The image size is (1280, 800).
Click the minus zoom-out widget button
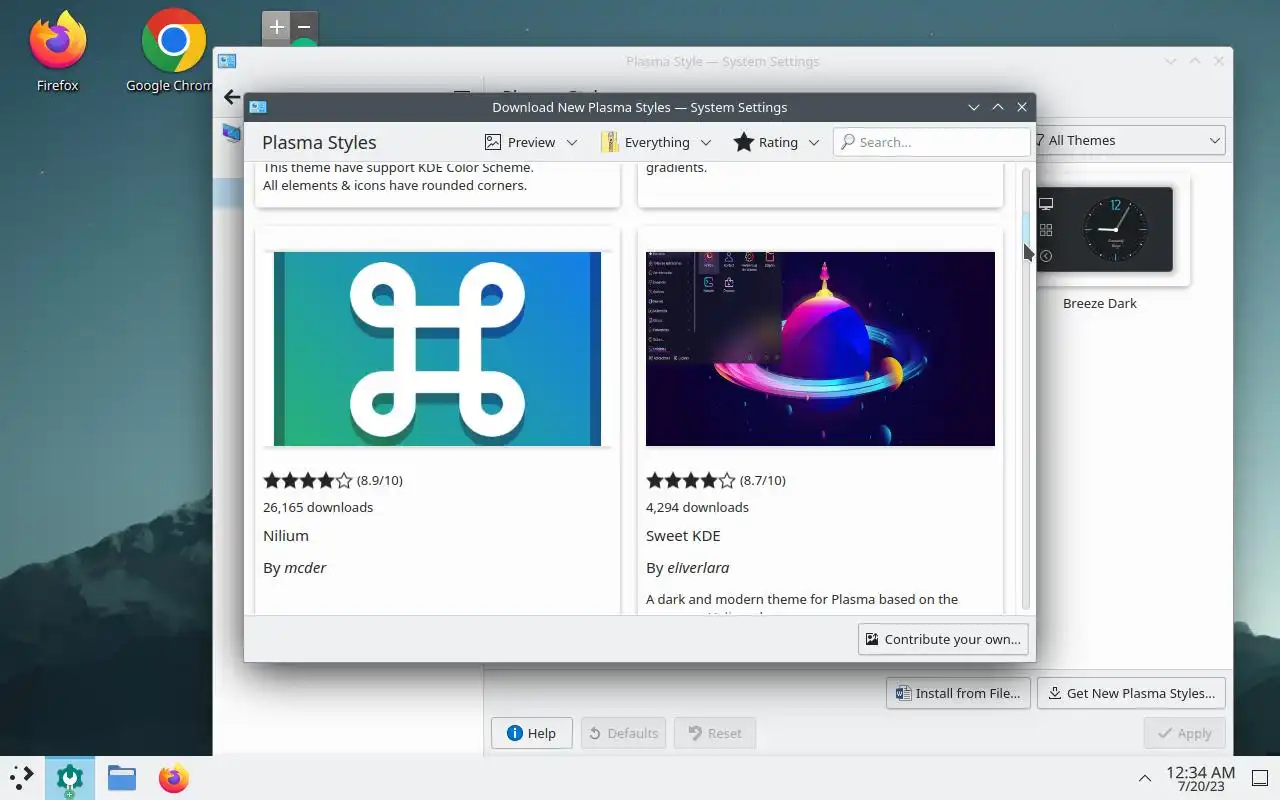(304, 27)
